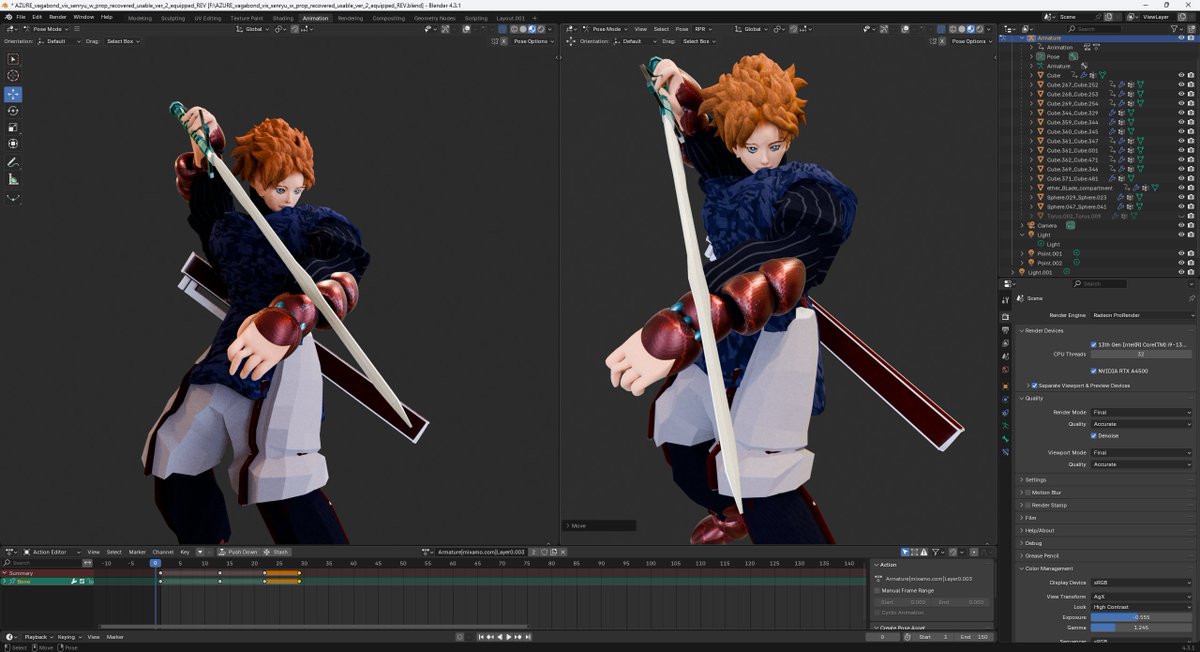The width and height of the screenshot is (1200, 652).
Task: Open the Render Mode dropdown
Action: pyautogui.click(x=1142, y=412)
